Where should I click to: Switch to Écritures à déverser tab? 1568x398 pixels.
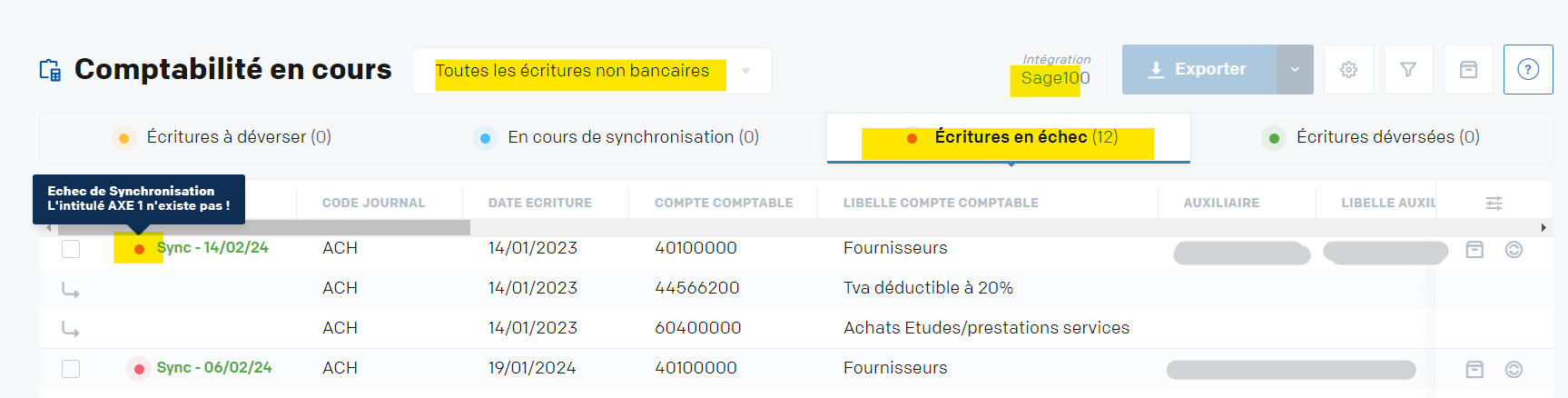point(239,137)
